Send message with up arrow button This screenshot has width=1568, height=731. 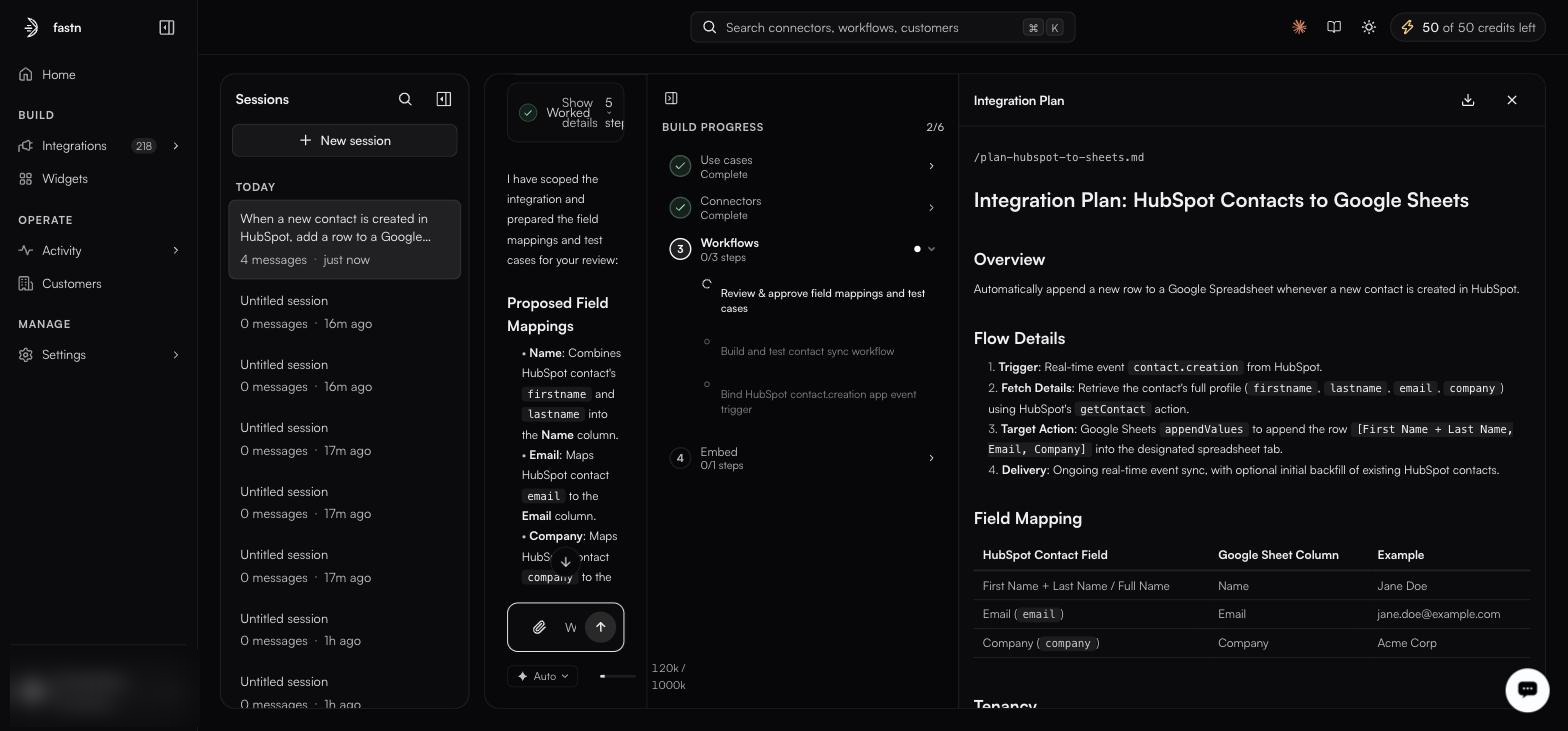[x=600, y=627]
